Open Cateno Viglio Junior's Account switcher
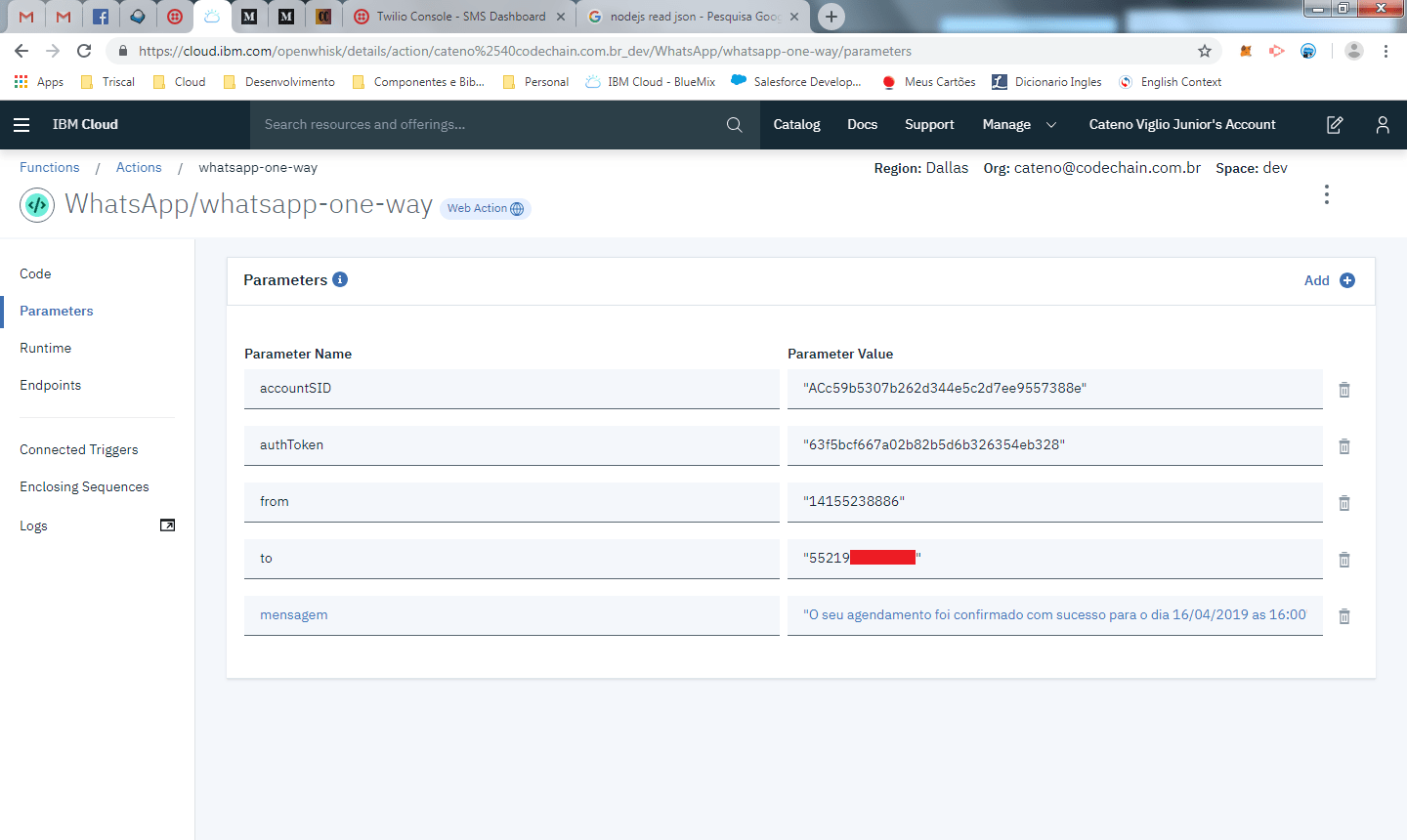The image size is (1407, 840). tap(1182, 124)
